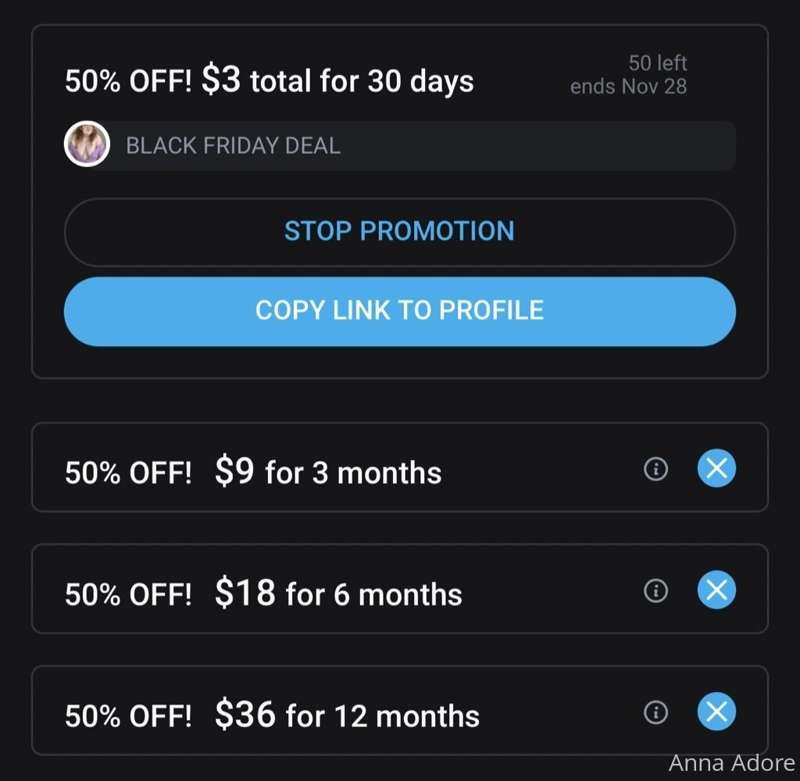This screenshot has width=800, height=781.
Task: Stop the current promotion
Action: 399,232
